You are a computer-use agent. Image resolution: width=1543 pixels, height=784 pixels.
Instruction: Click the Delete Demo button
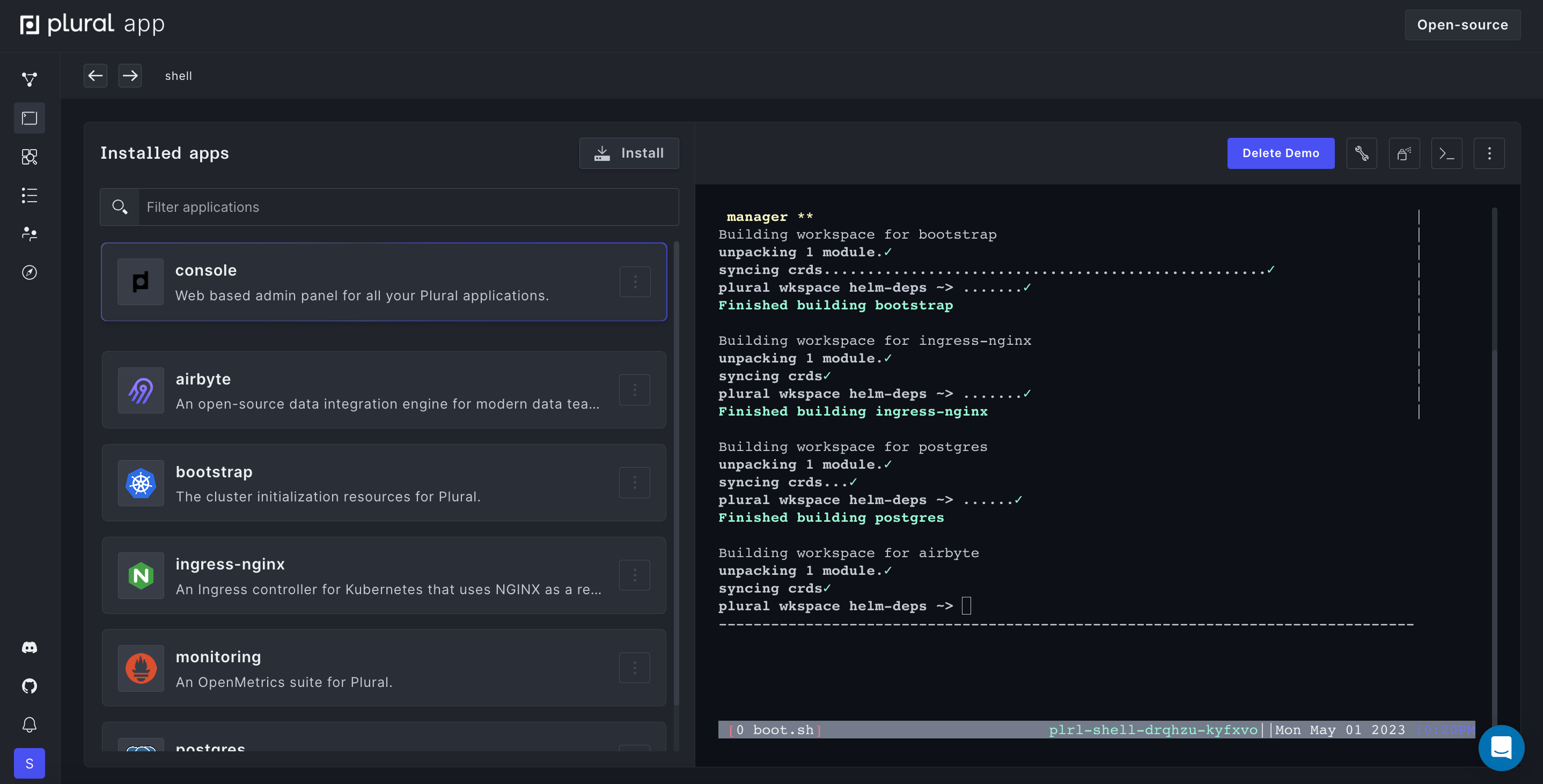tap(1281, 153)
